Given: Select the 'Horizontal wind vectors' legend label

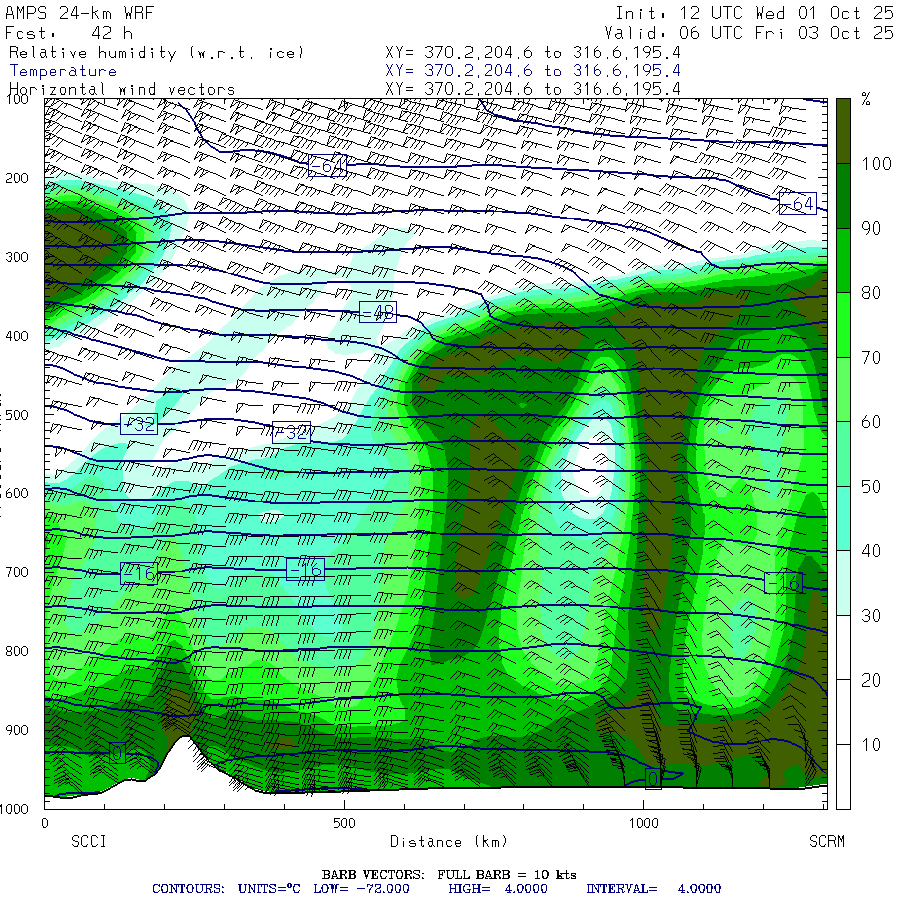Looking at the screenshot, I should pyautogui.click(x=122, y=90).
